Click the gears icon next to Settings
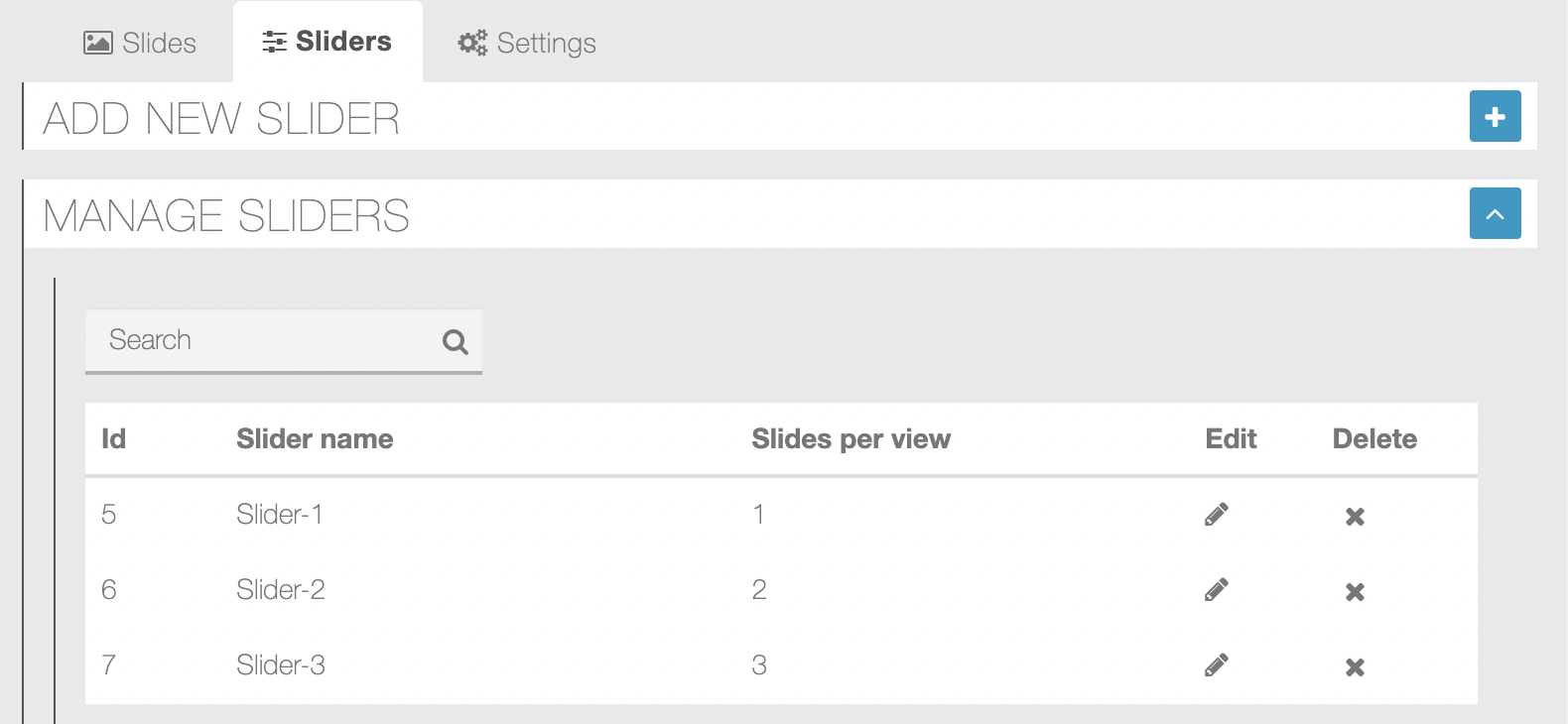The width and height of the screenshot is (1568, 724). [470, 43]
